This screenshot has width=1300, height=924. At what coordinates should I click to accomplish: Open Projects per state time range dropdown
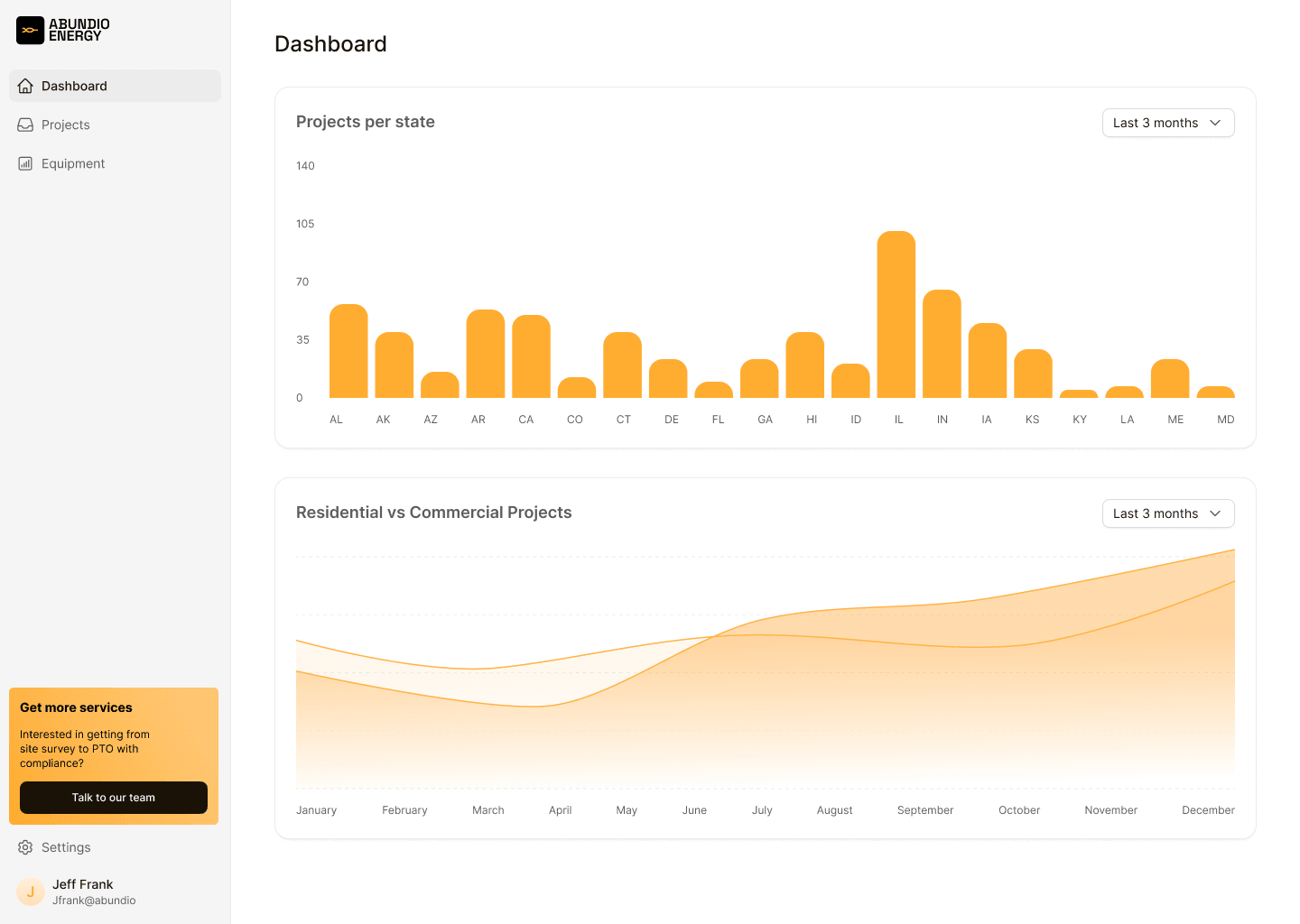point(1167,123)
